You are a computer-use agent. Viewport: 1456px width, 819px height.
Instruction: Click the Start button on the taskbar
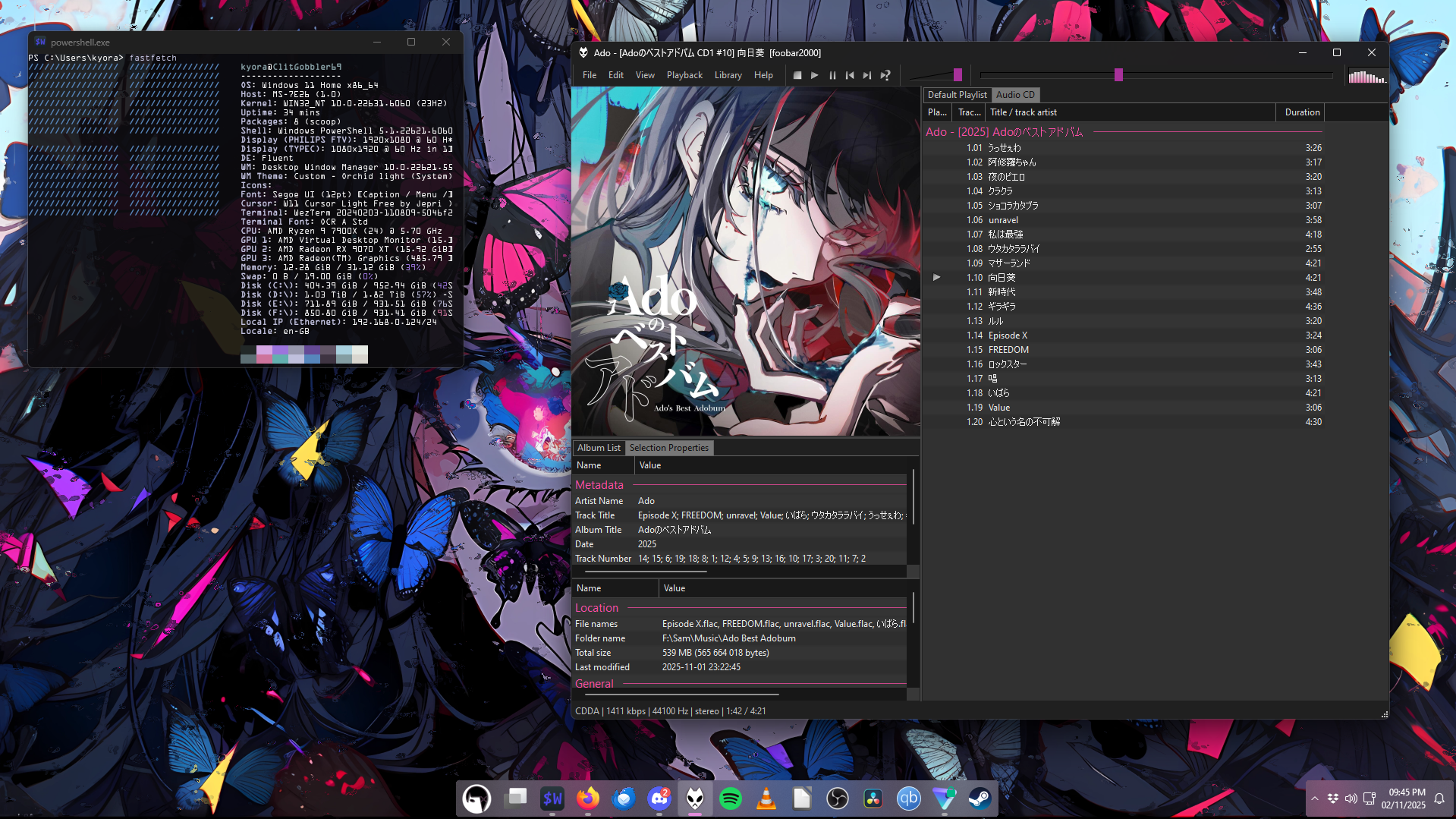tap(476, 799)
